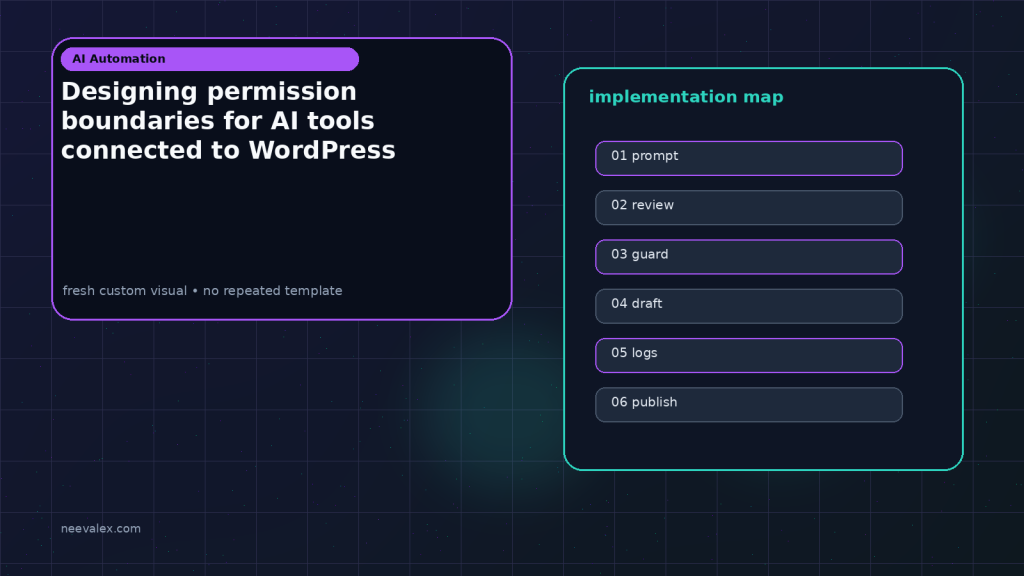Select the '01 prompt' step
1024x576 pixels.
click(748, 158)
